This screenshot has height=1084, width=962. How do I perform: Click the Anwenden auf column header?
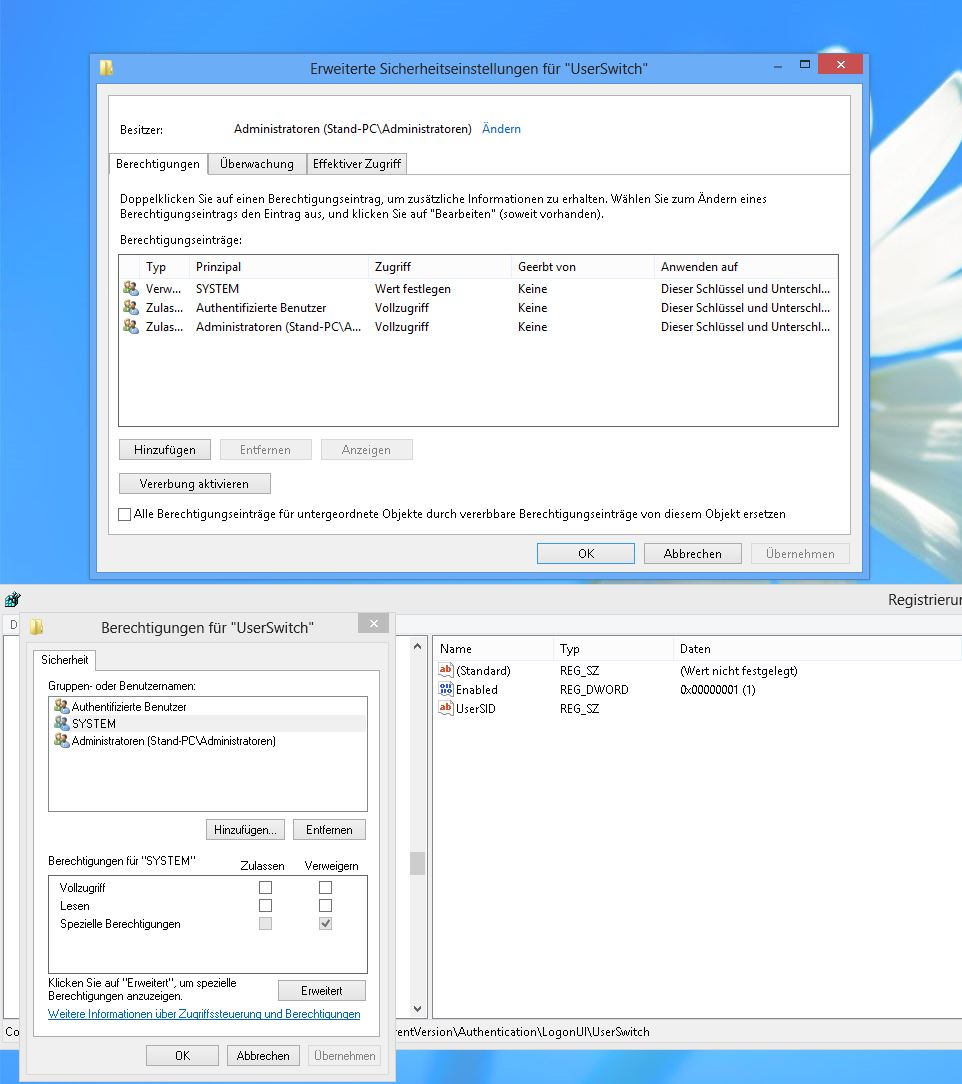[x=746, y=267]
